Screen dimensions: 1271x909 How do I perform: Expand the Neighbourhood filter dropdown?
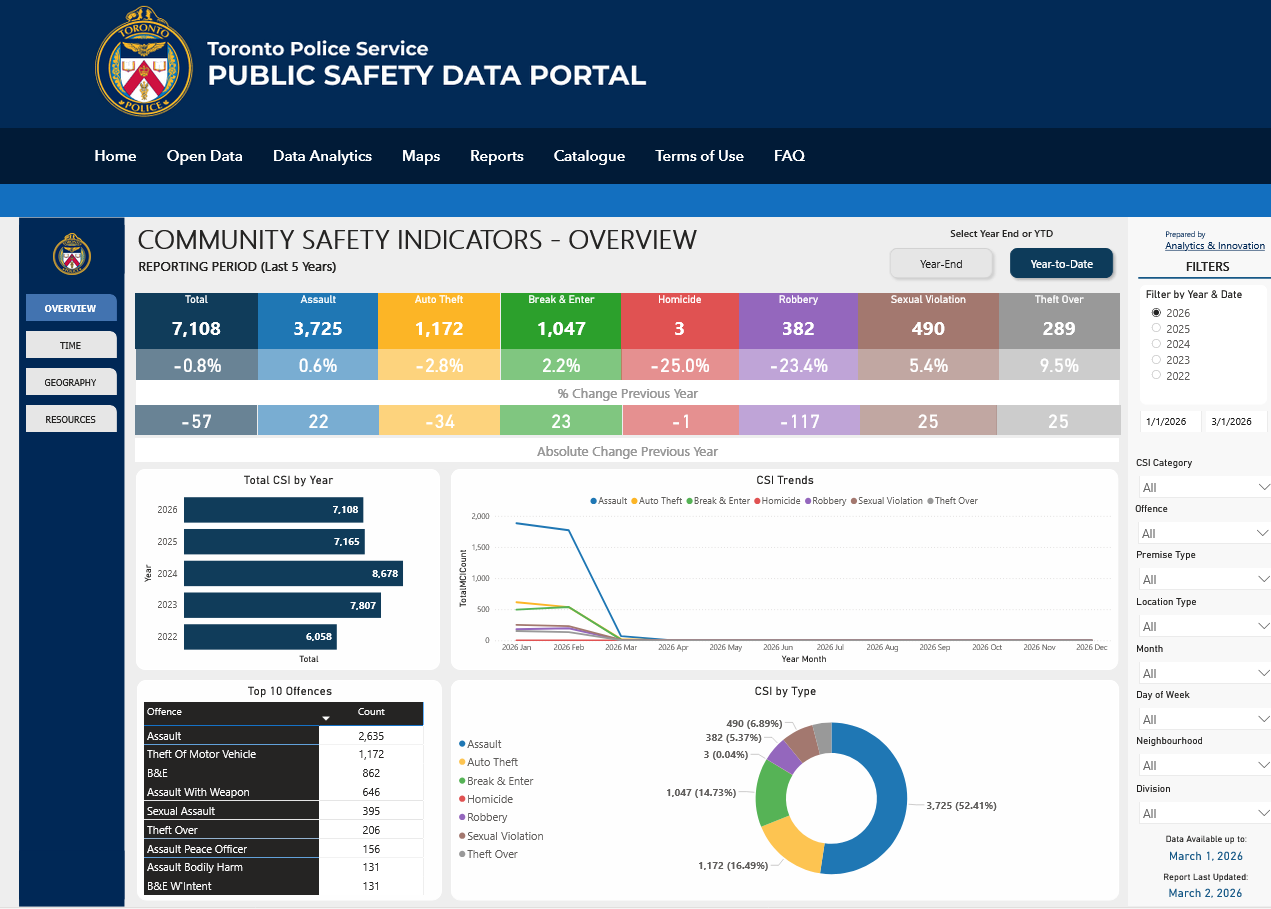(1203, 765)
